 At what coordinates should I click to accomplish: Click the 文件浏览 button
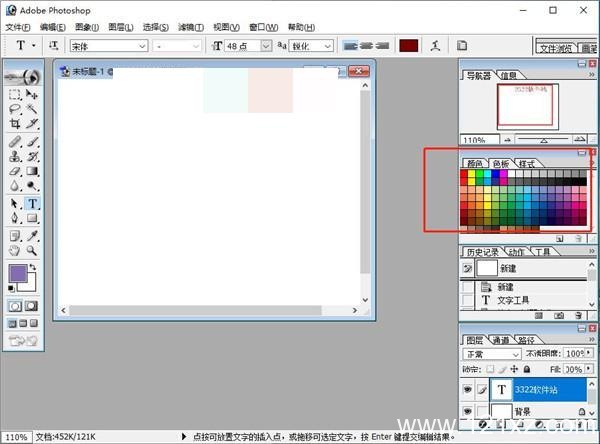click(x=556, y=47)
